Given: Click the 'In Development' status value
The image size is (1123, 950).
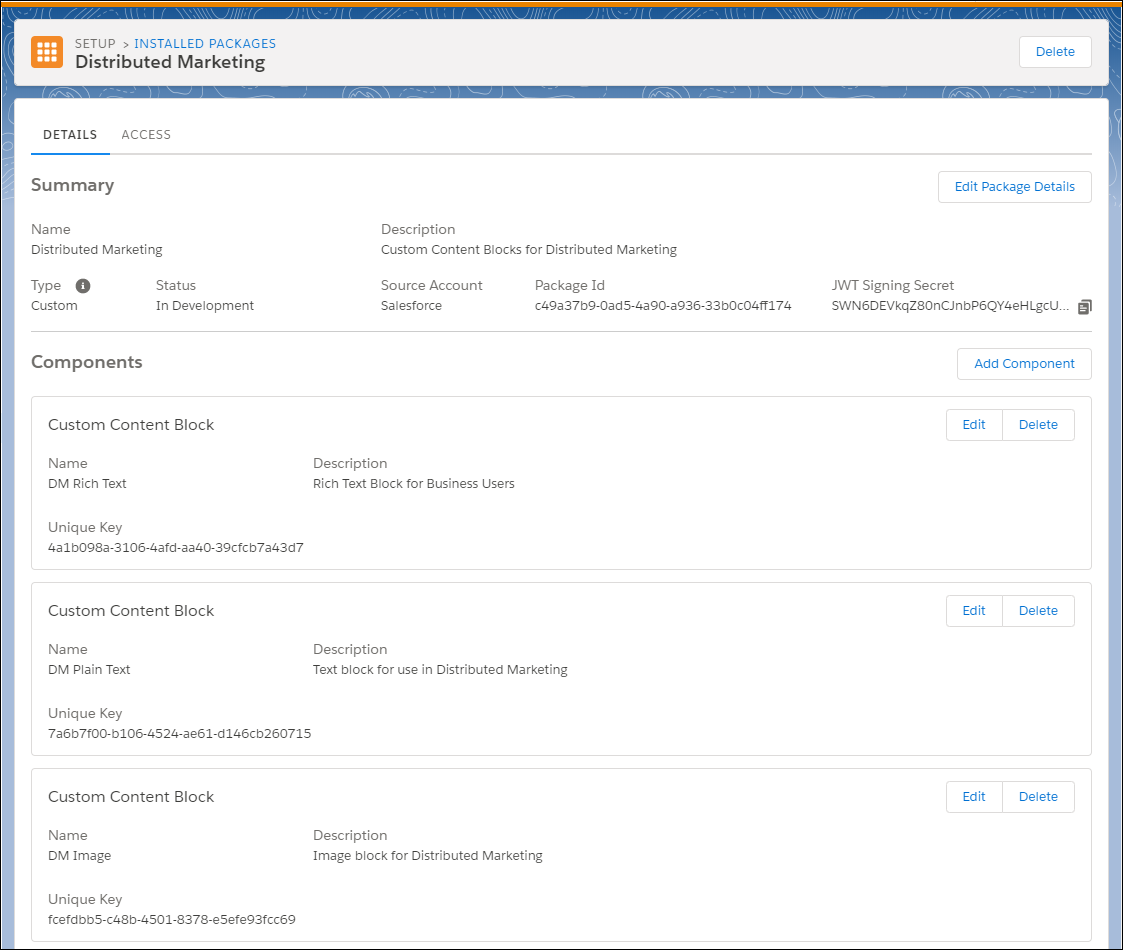Looking at the screenshot, I should pos(205,306).
